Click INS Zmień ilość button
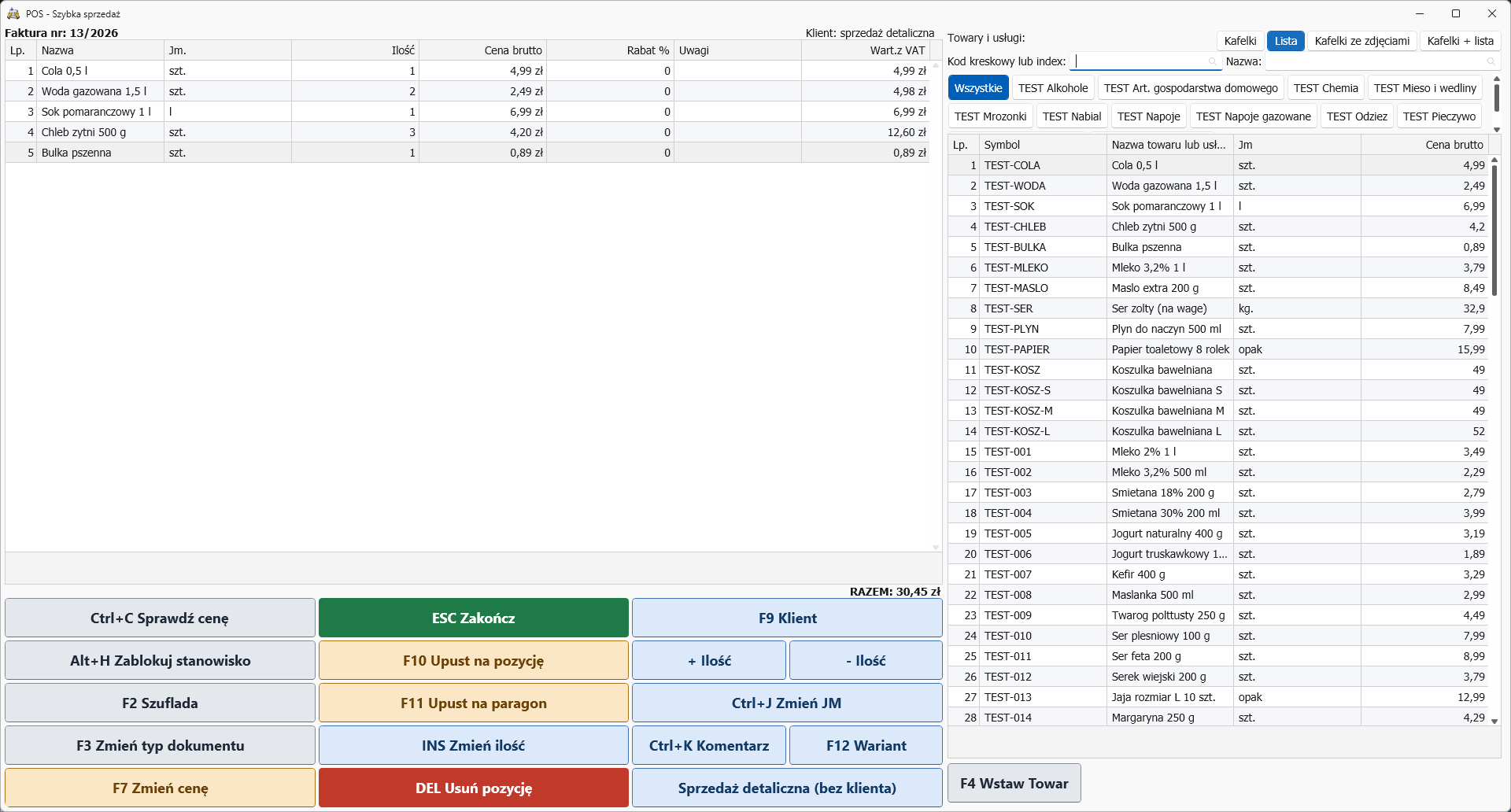Image resolution: width=1511 pixels, height=812 pixels. point(474,746)
